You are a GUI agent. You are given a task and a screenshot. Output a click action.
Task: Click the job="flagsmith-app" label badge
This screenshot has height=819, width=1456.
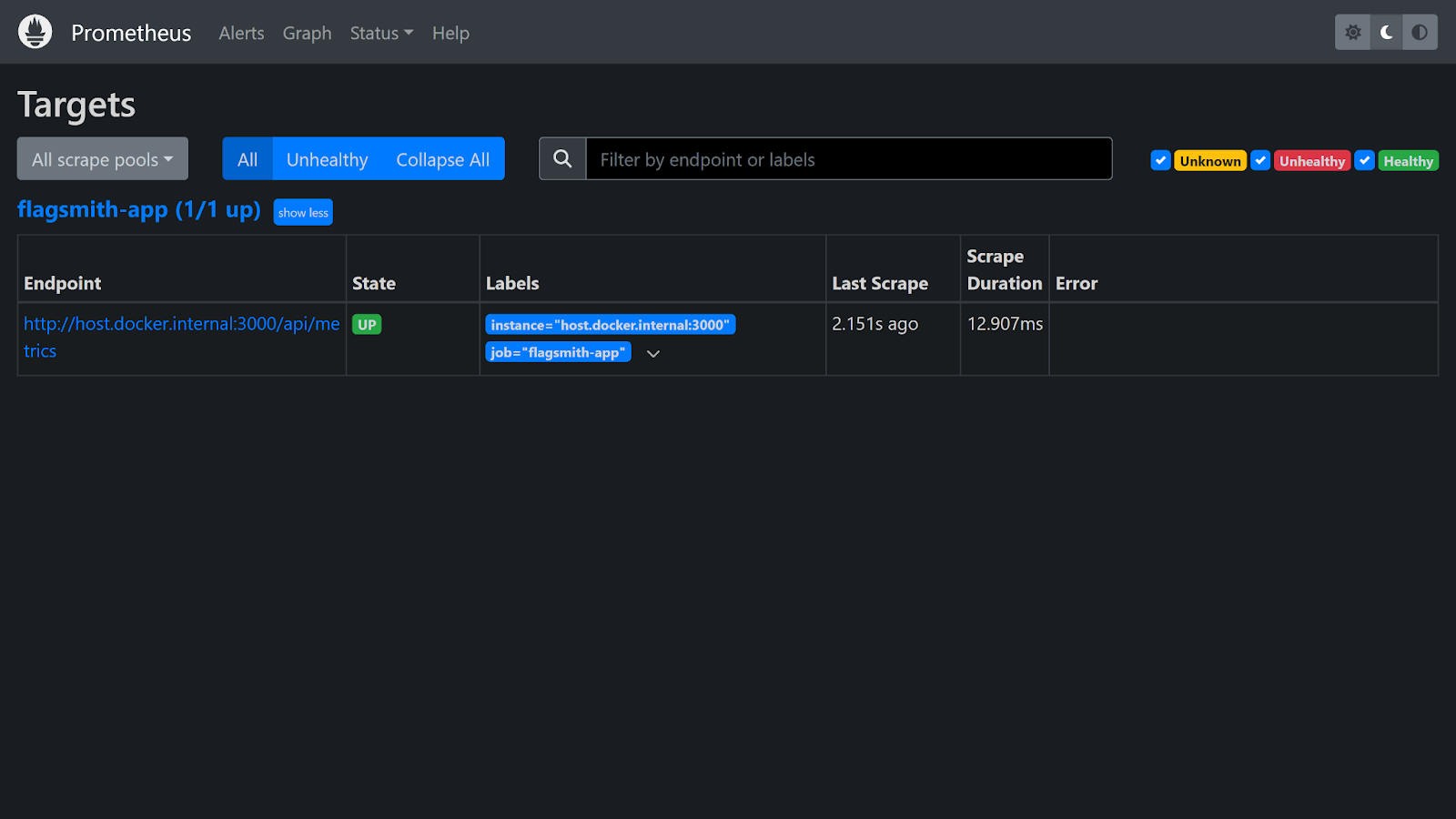pyautogui.click(x=558, y=352)
